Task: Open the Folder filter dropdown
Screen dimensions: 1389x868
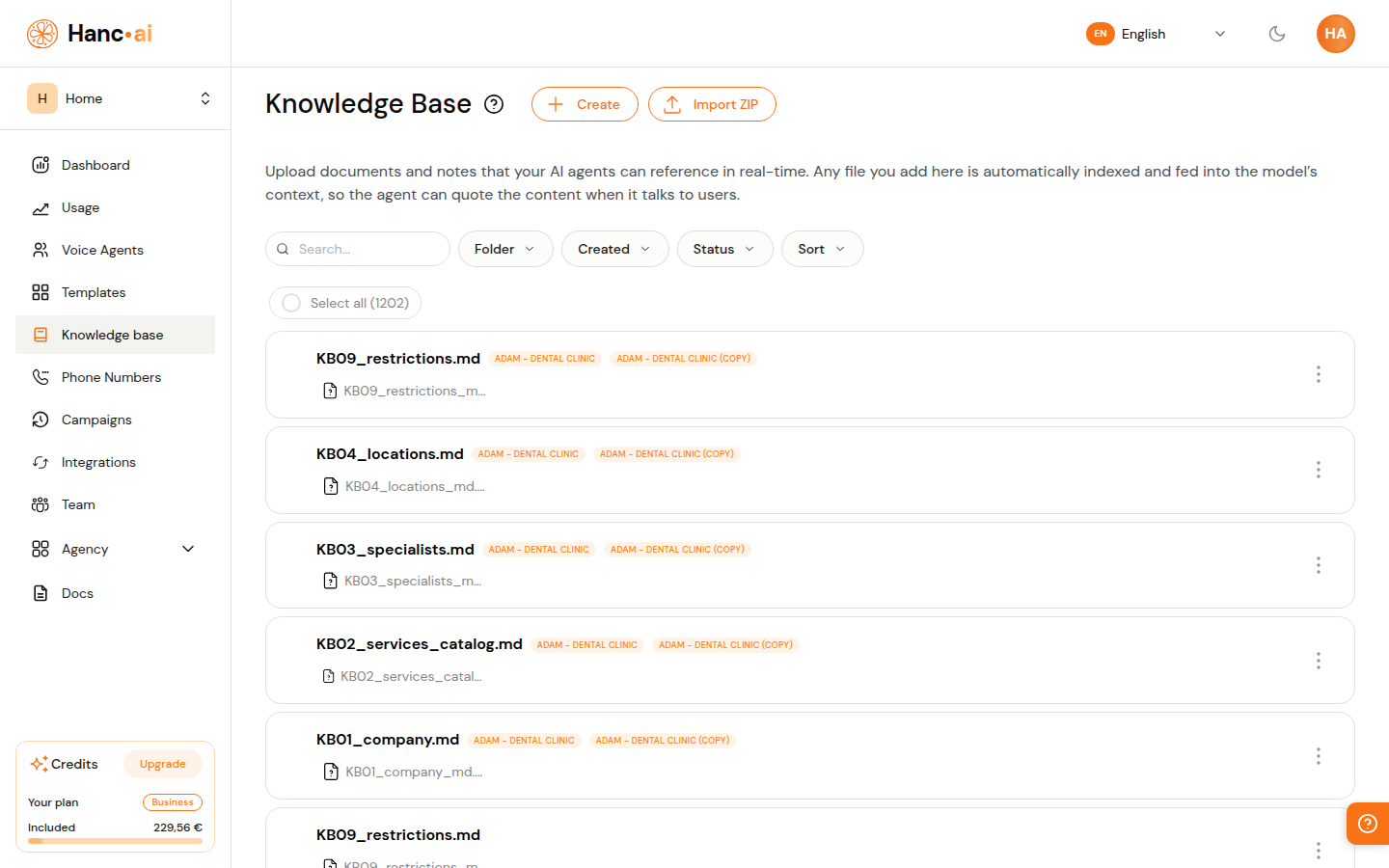Action: click(x=504, y=249)
